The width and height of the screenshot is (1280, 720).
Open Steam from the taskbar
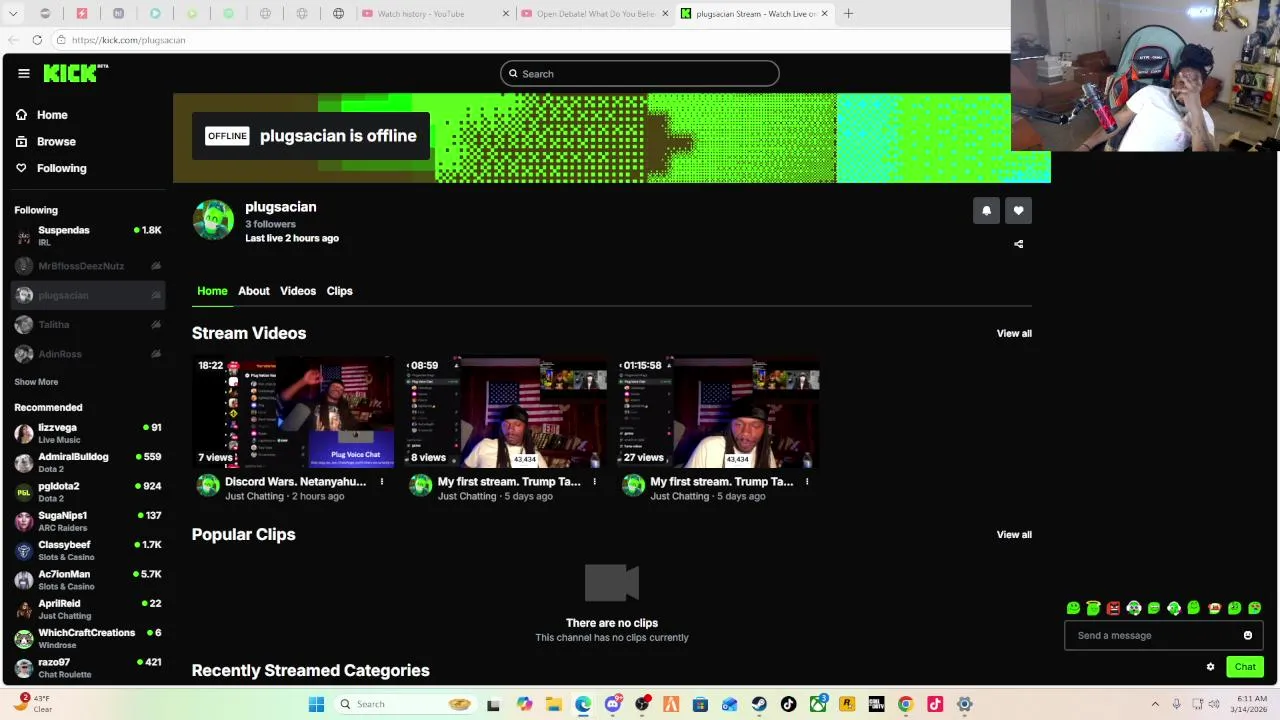click(x=759, y=704)
